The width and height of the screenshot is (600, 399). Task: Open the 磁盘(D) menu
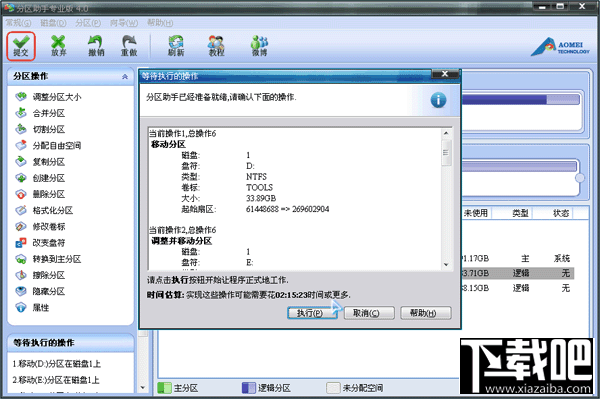(53, 23)
